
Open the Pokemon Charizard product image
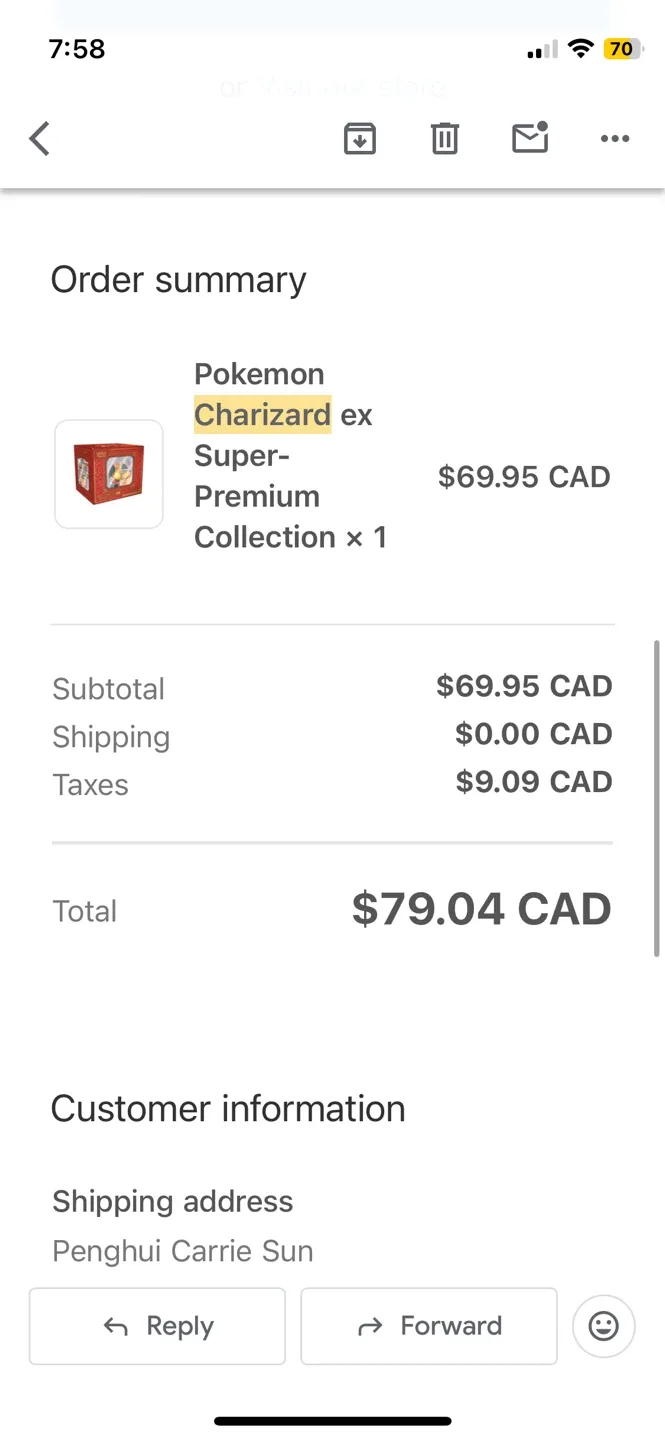pyautogui.click(x=108, y=474)
